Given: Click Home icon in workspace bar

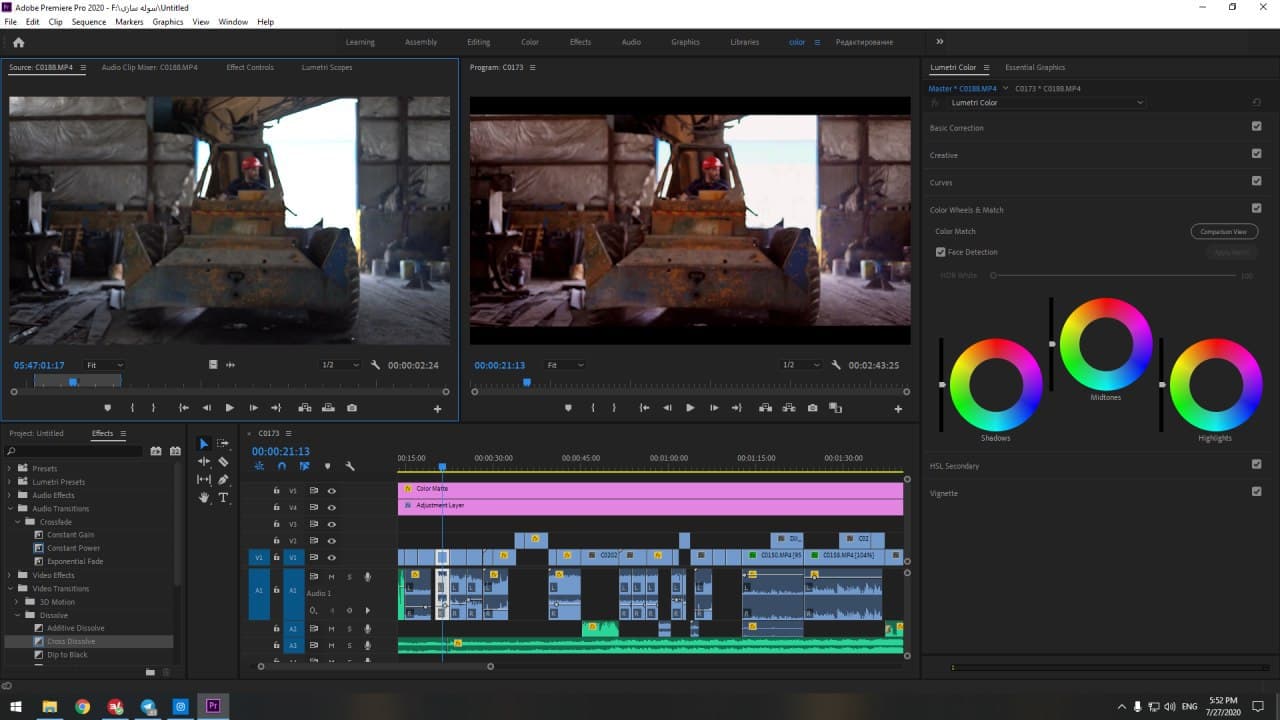Looking at the screenshot, I should [18, 42].
